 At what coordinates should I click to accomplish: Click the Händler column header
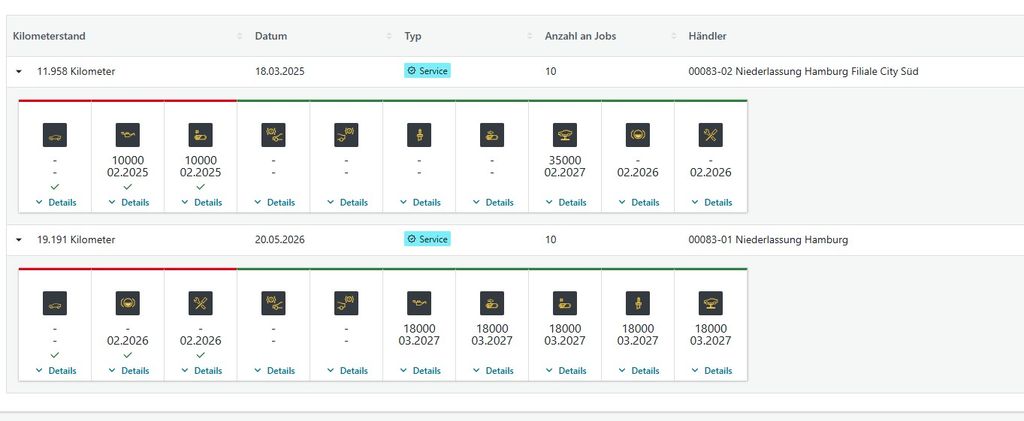coord(707,37)
